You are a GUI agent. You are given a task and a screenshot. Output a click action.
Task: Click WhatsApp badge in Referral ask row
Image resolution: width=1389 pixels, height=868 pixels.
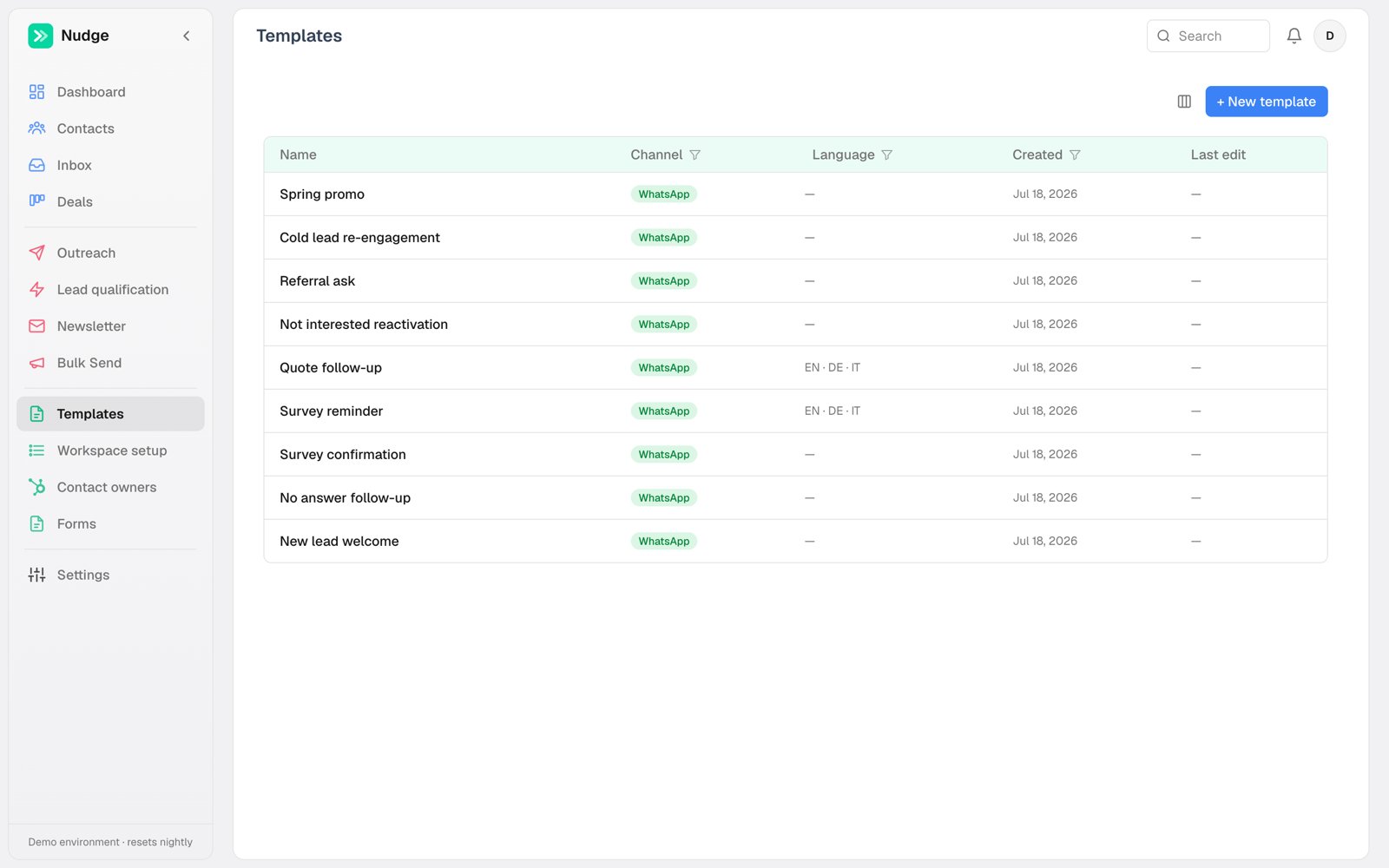[663, 281]
